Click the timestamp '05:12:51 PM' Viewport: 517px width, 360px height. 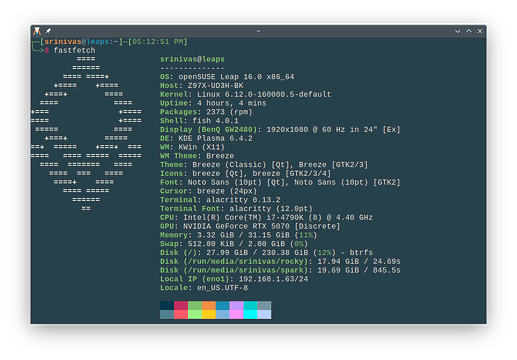[158, 42]
